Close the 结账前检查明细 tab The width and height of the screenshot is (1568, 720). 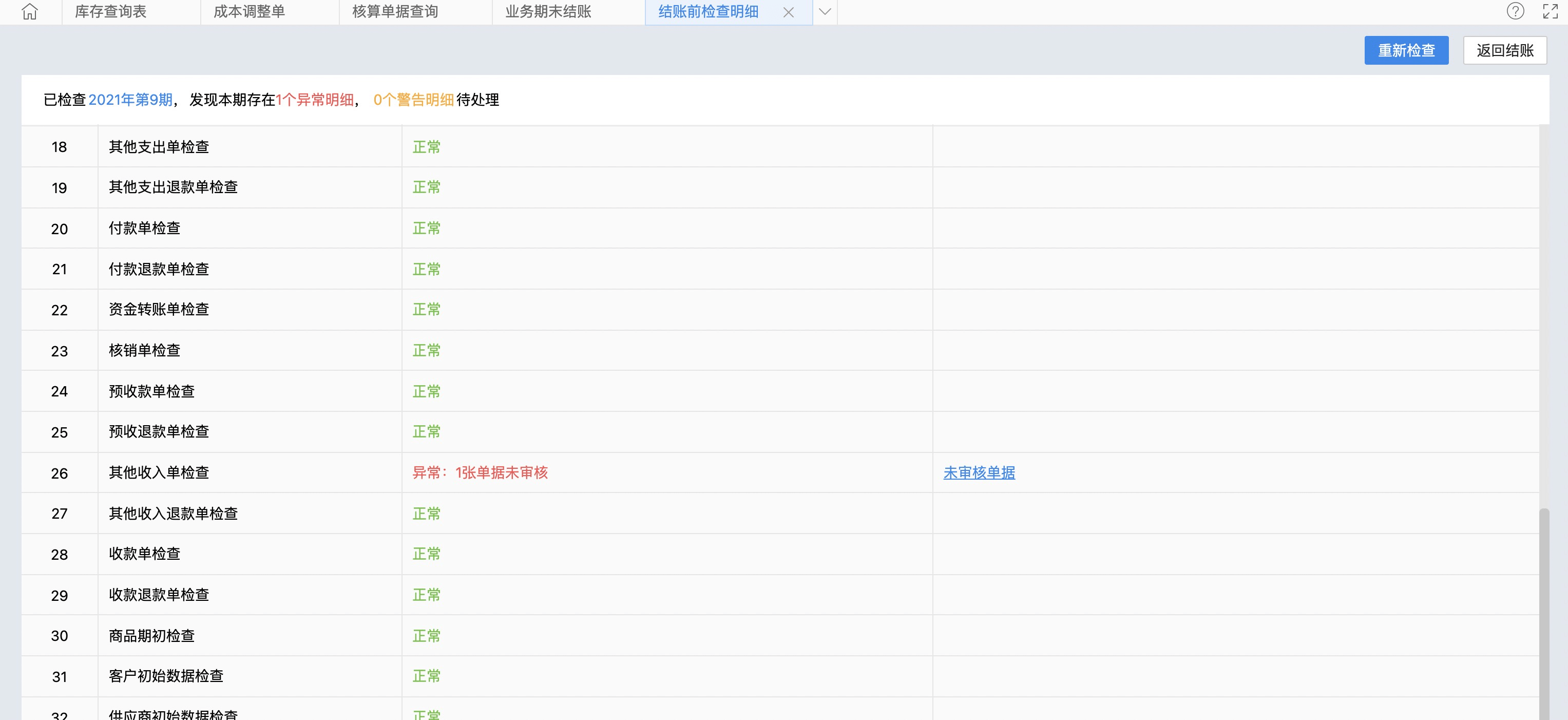pos(788,12)
